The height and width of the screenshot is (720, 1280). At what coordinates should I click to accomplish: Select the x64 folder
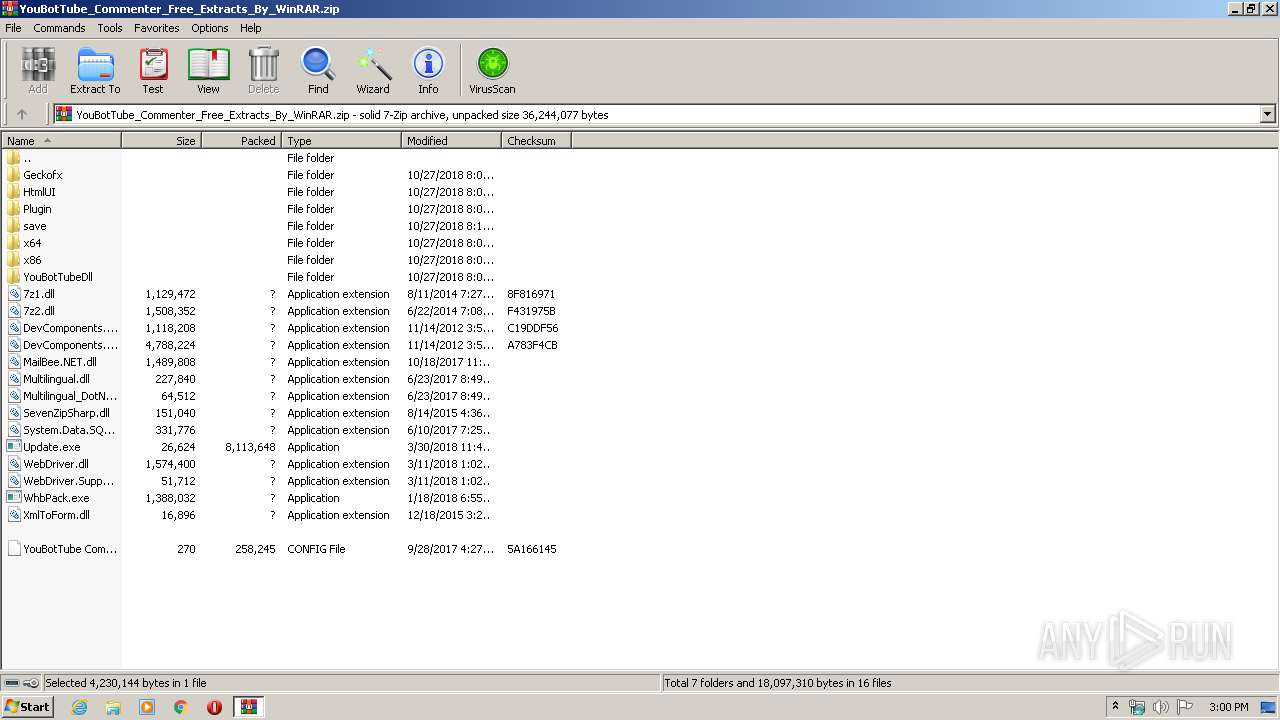24,243
